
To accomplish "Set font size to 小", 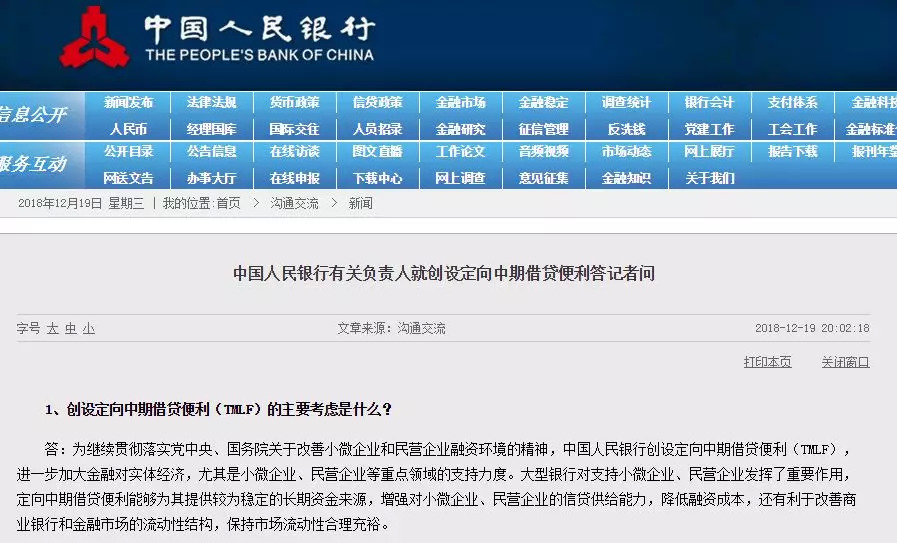I will point(89,328).
